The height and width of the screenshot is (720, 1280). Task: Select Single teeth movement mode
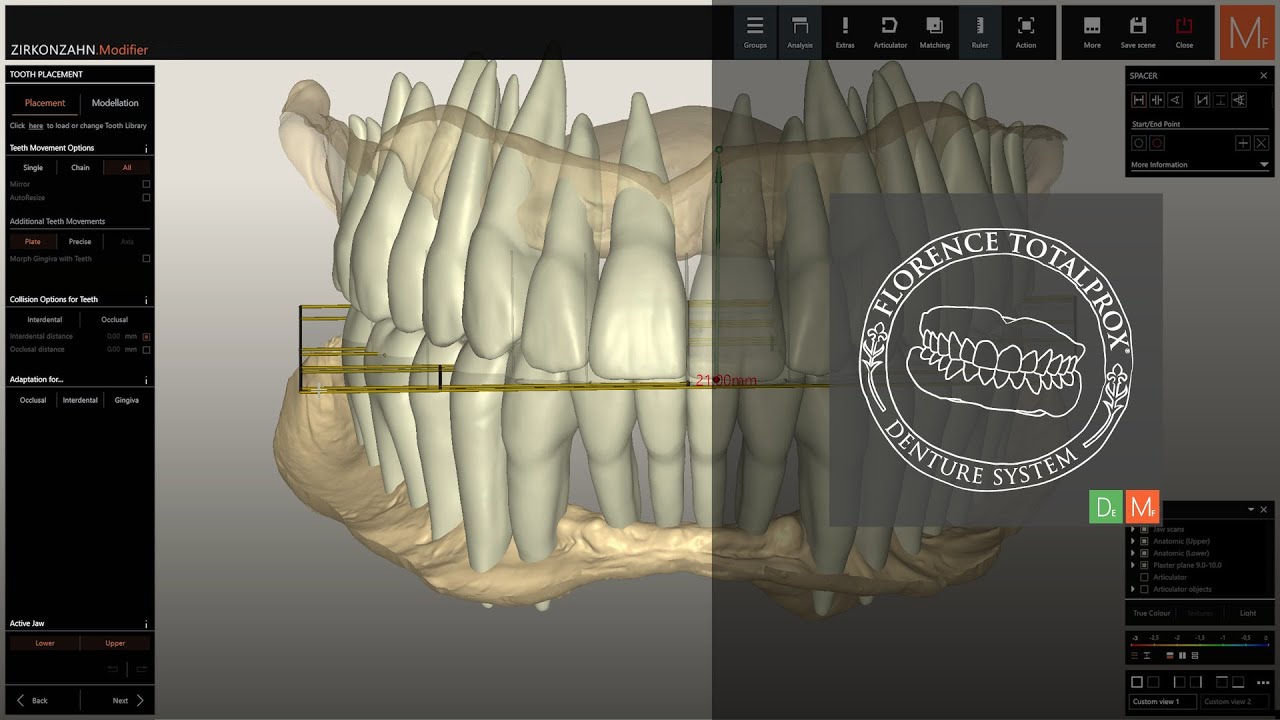[33, 168]
